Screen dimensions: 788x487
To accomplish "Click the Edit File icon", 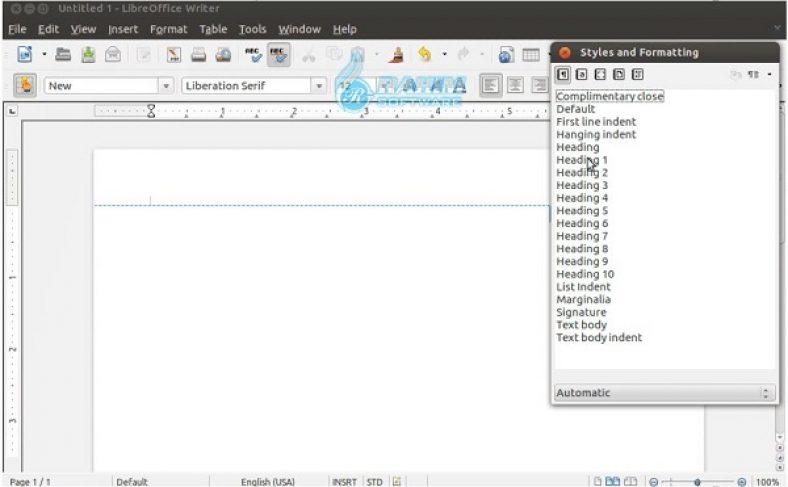I will point(144,54).
